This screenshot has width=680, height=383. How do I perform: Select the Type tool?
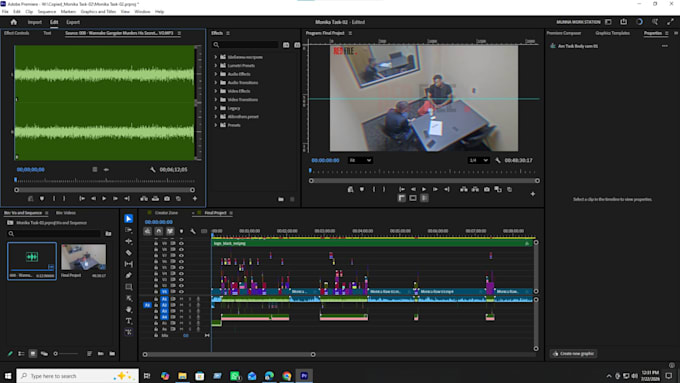click(x=128, y=321)
